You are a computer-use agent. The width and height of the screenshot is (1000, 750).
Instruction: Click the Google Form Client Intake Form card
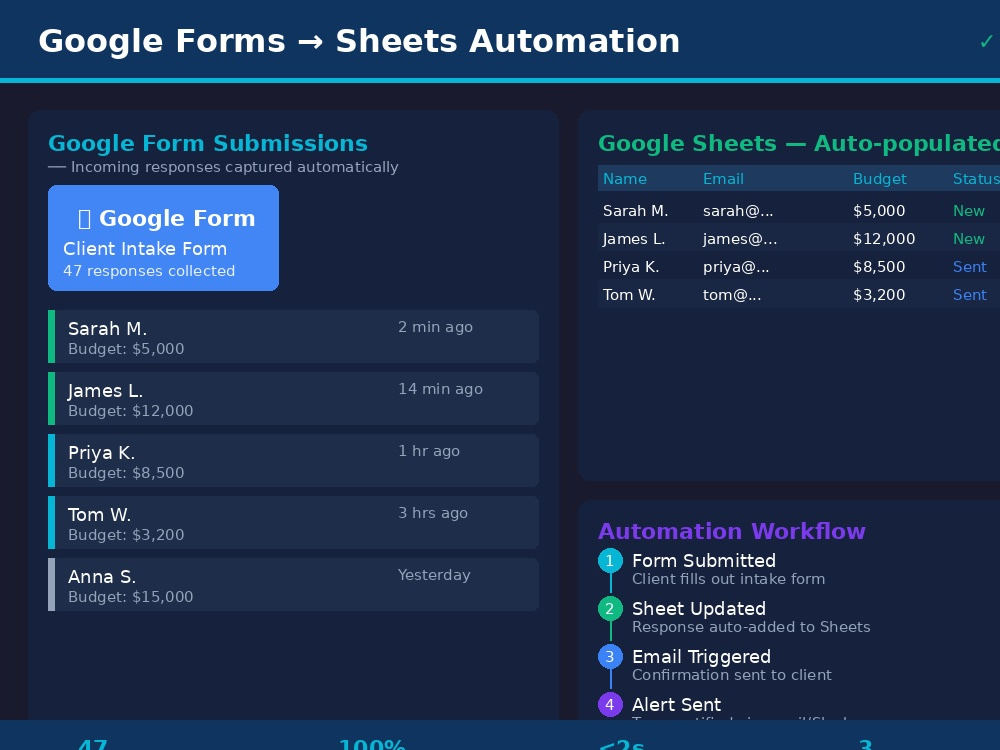click(163, 238)
